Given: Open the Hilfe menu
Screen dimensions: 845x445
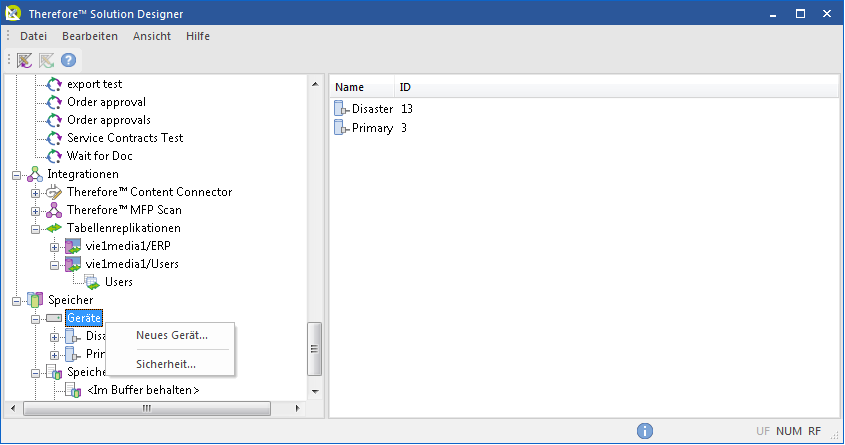Looking at the screenshot, I should coord(198,36).
